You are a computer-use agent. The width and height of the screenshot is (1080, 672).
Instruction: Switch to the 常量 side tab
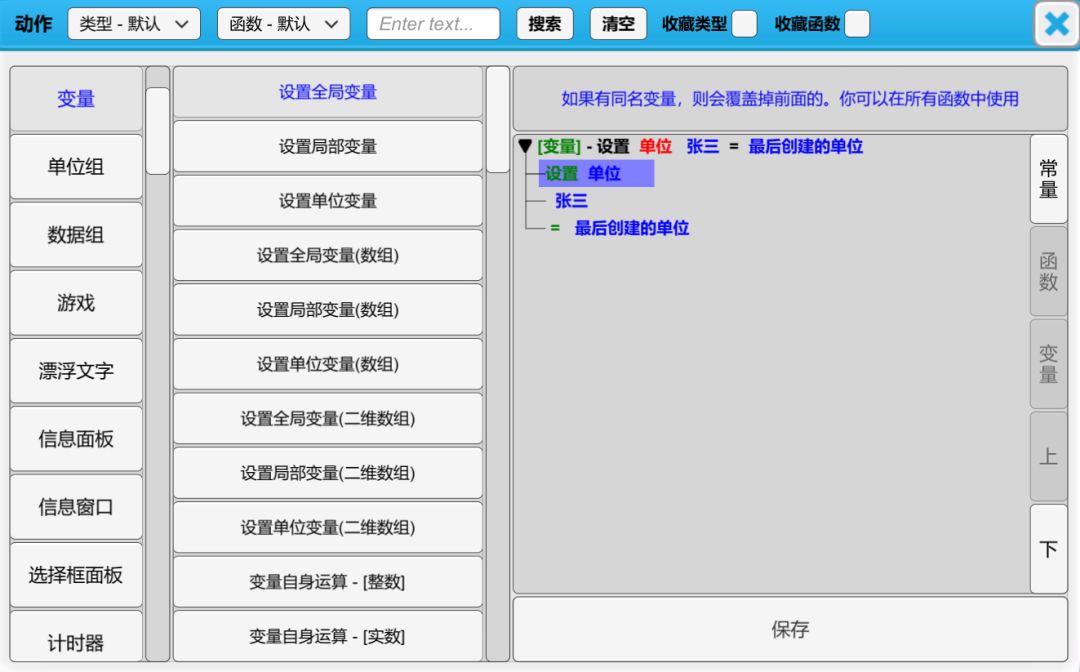coord(1048,179)
